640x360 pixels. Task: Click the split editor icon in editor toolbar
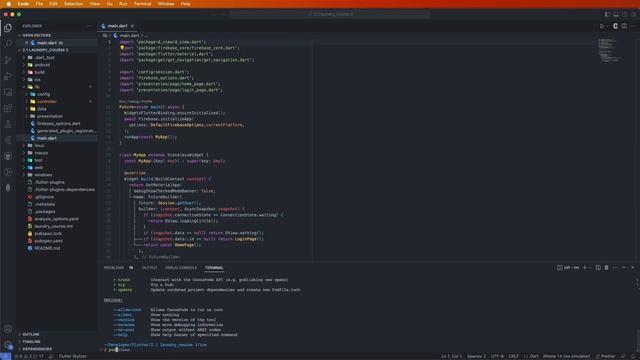(x=624, y=26)
